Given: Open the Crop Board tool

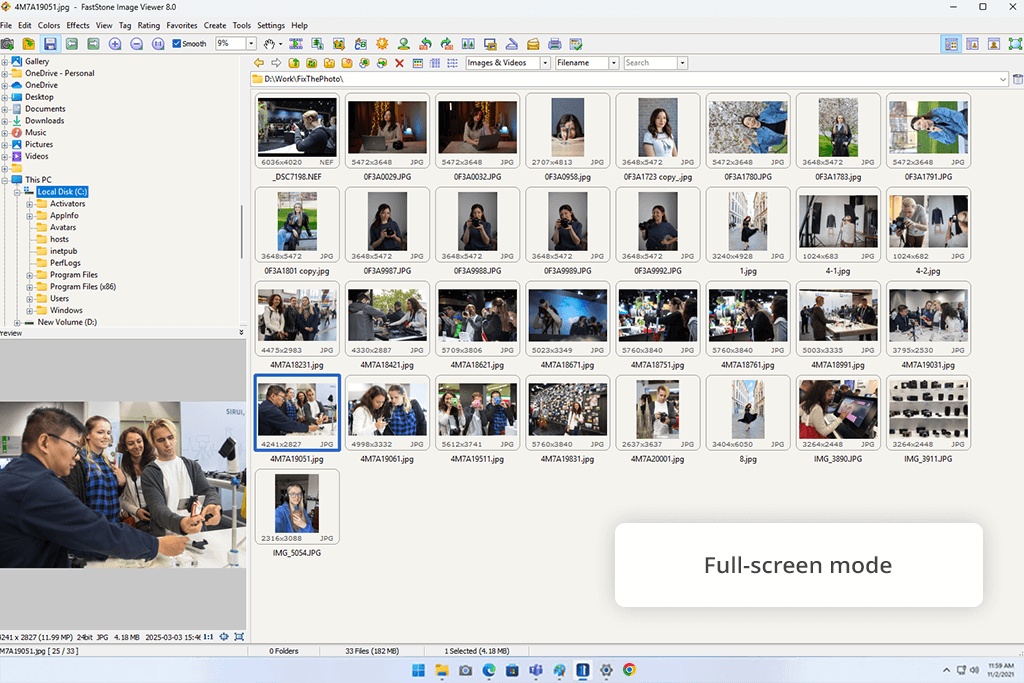Looking at the screenshot, I should tap(339, 44).
